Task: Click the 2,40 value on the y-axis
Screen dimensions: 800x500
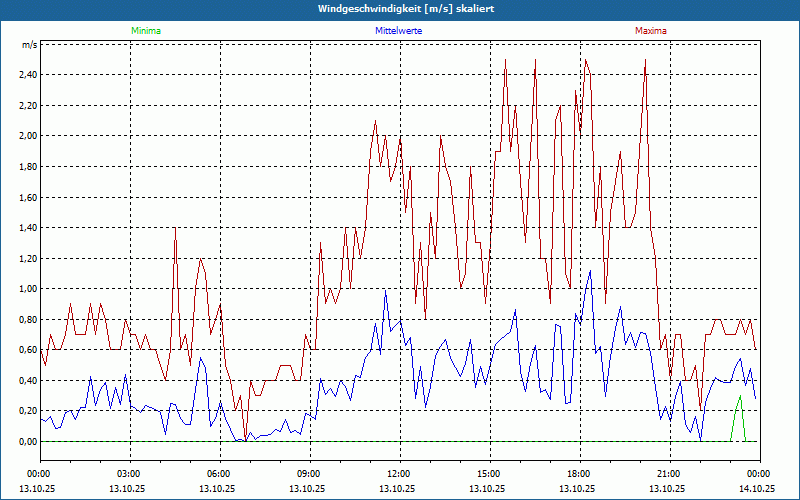Action: (x=29, y=75)
